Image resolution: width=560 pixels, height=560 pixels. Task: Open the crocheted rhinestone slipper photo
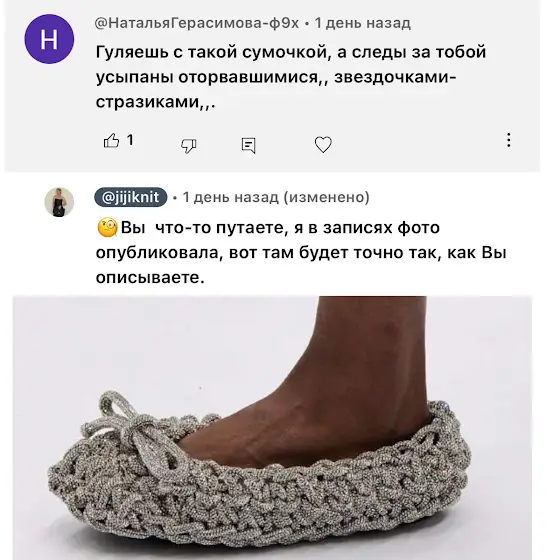(x=272, y=428)
